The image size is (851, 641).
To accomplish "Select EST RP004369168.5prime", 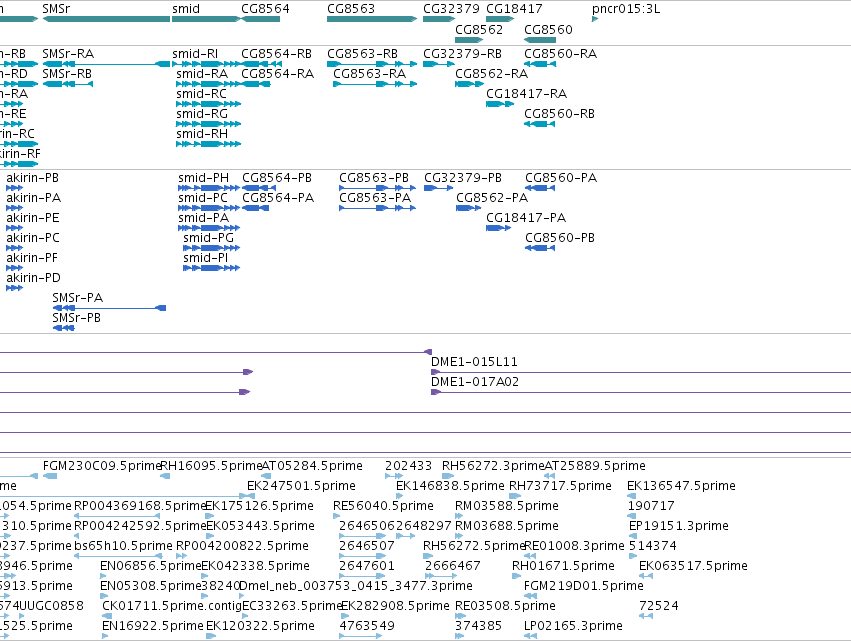I will (x=140, y=506).
